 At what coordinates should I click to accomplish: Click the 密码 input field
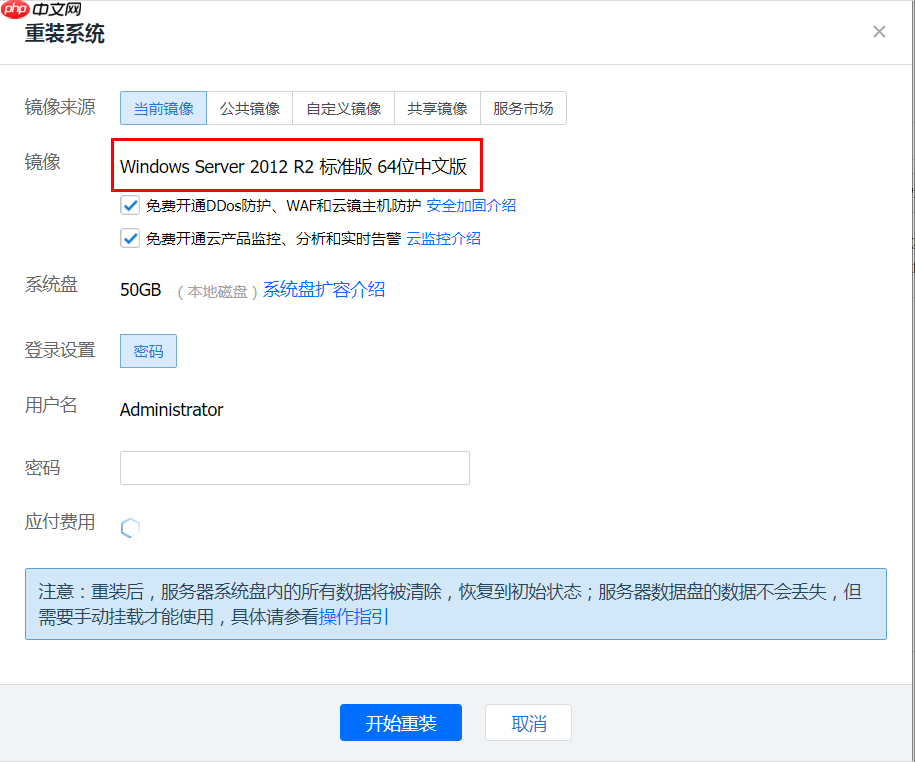point(294,467)
